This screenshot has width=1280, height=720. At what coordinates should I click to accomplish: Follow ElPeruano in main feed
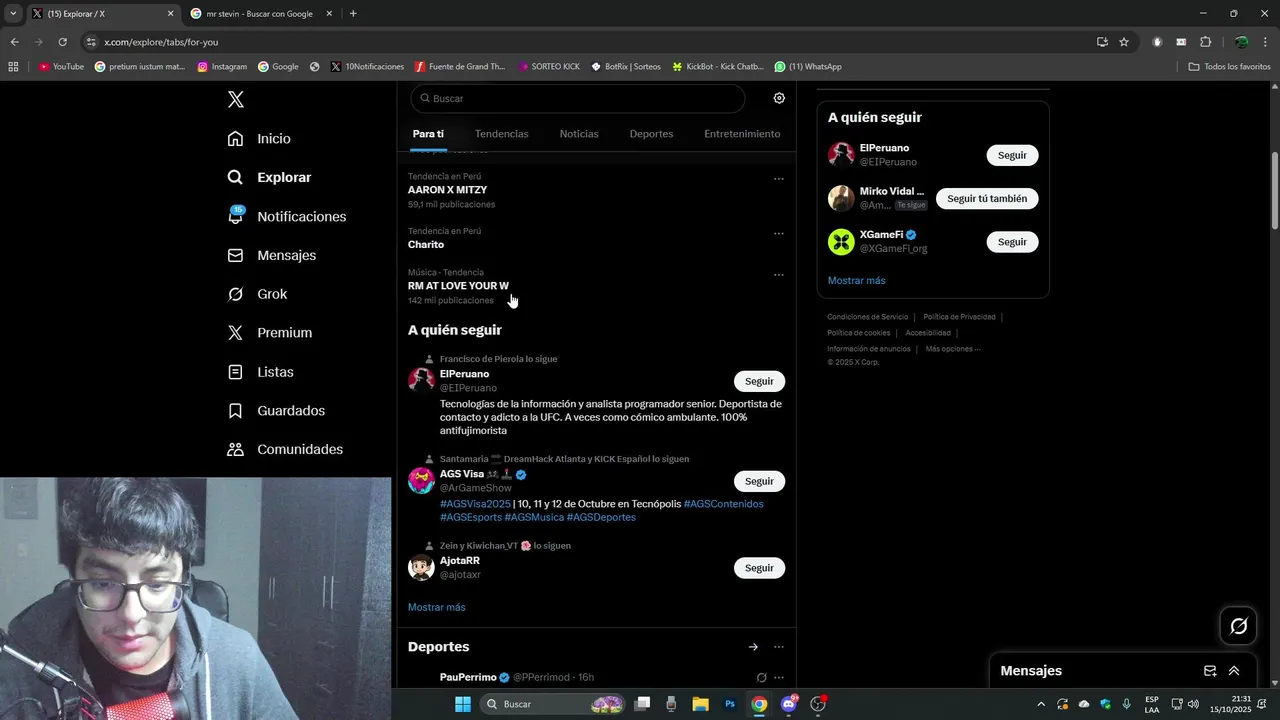pos(759,381)
